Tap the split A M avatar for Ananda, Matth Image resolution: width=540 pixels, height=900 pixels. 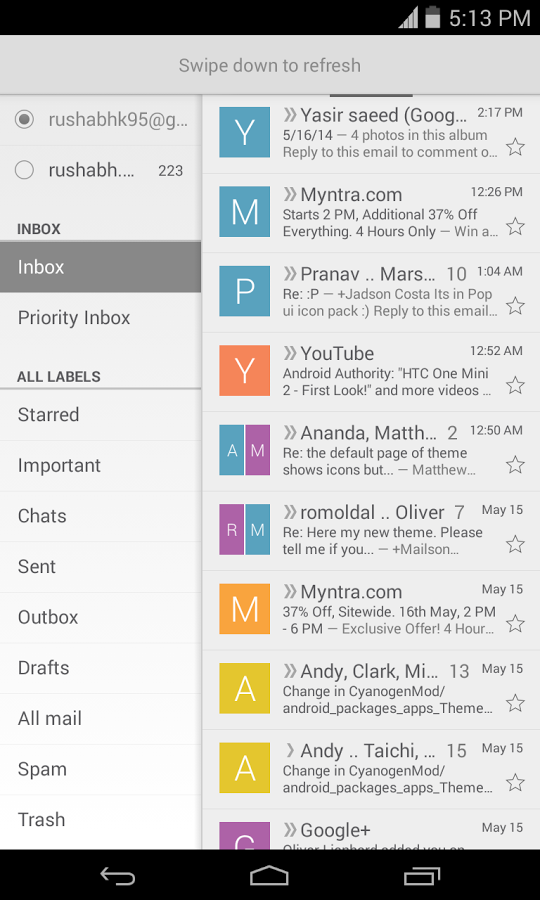[x=244, y=450]
